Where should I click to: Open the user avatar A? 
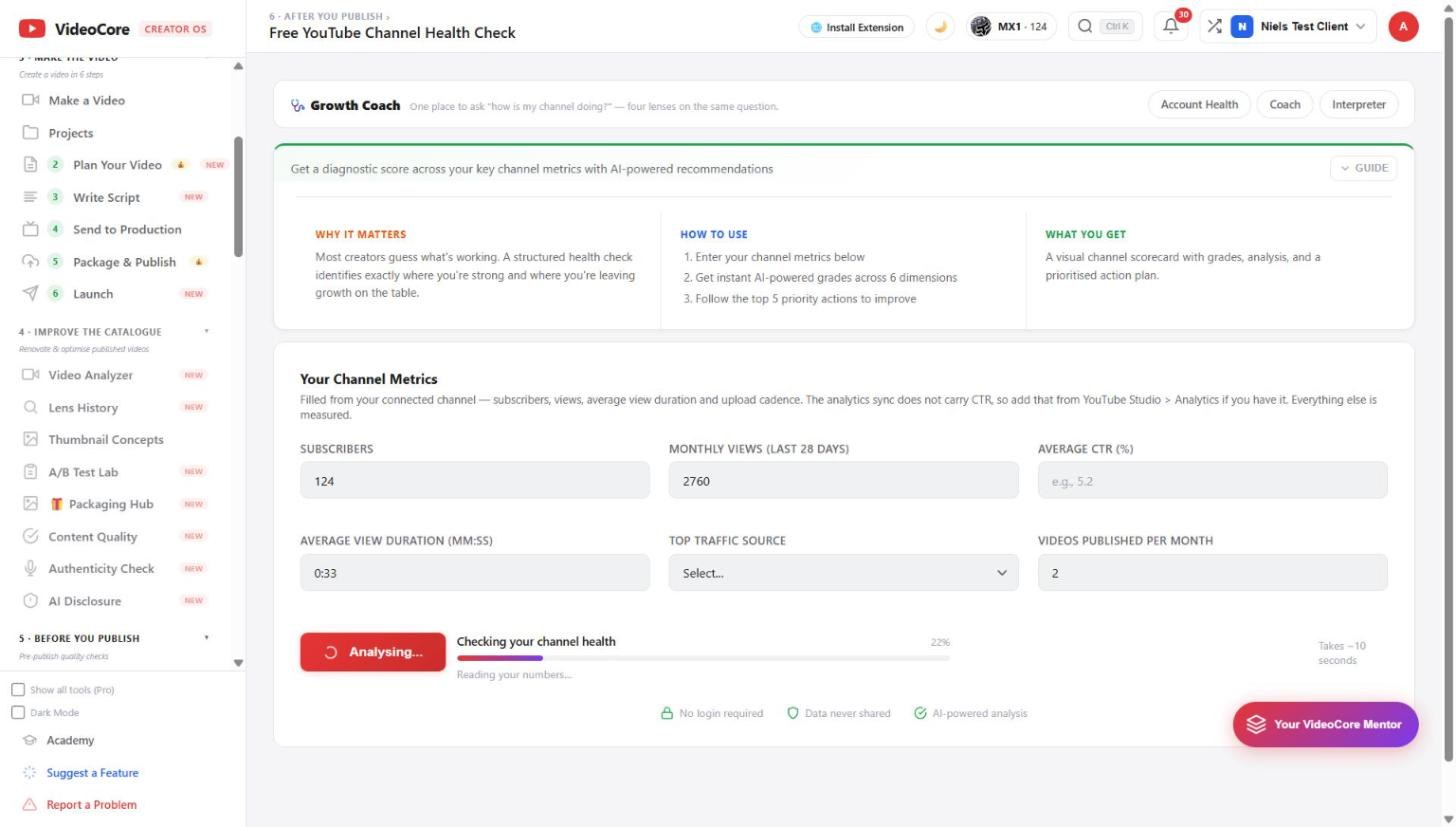click(x=1403, y=27)
